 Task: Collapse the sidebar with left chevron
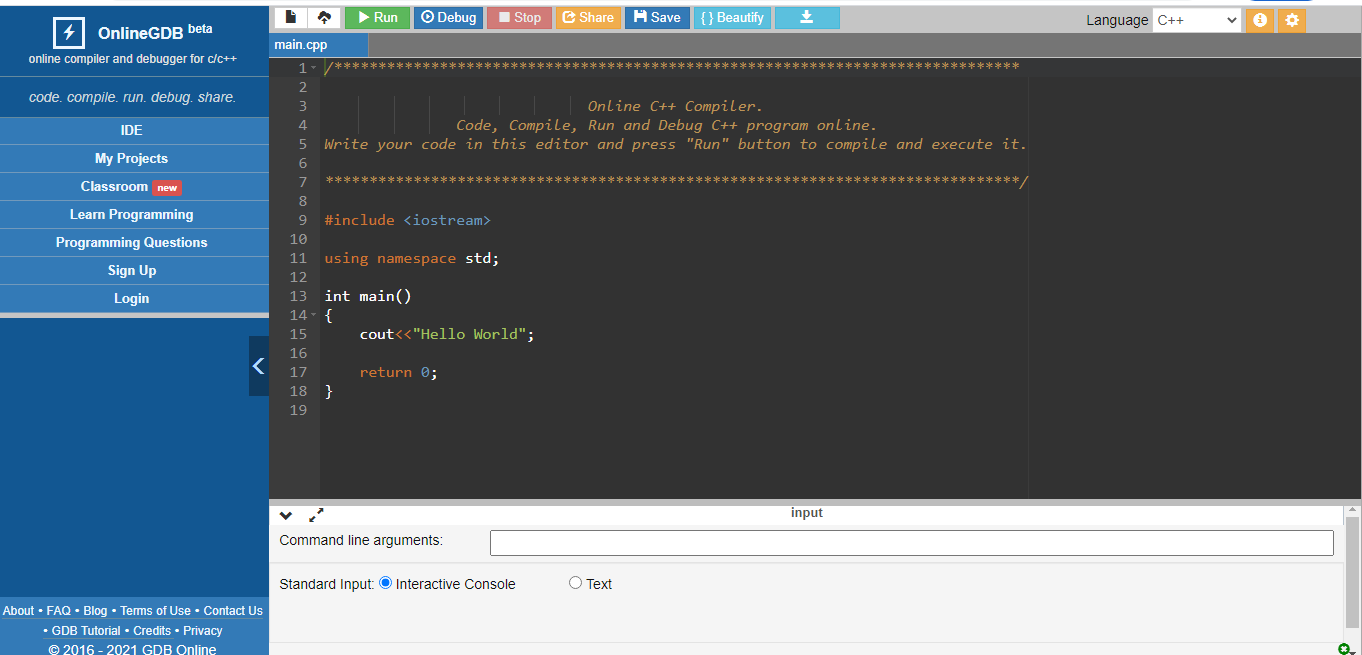click(259, 366)
